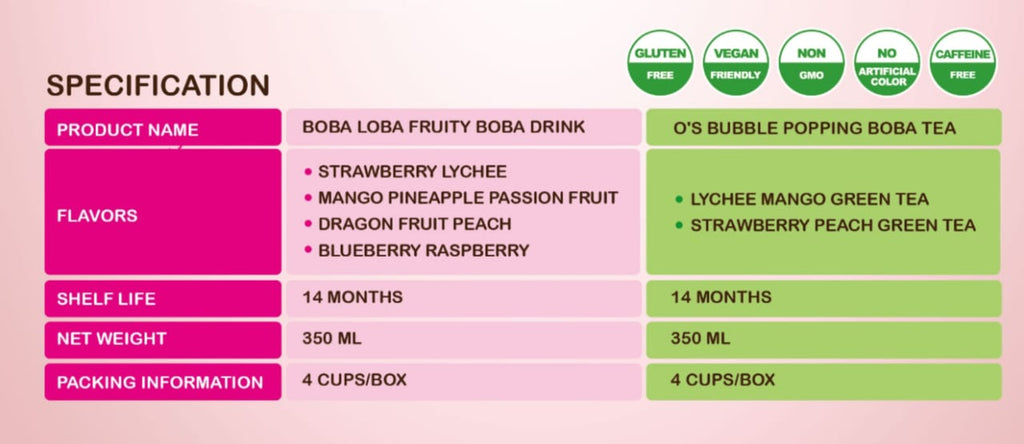Click the Gluten Free badge icon
This screenshot has height=444, width=1024.
click(x=658, y=63)
